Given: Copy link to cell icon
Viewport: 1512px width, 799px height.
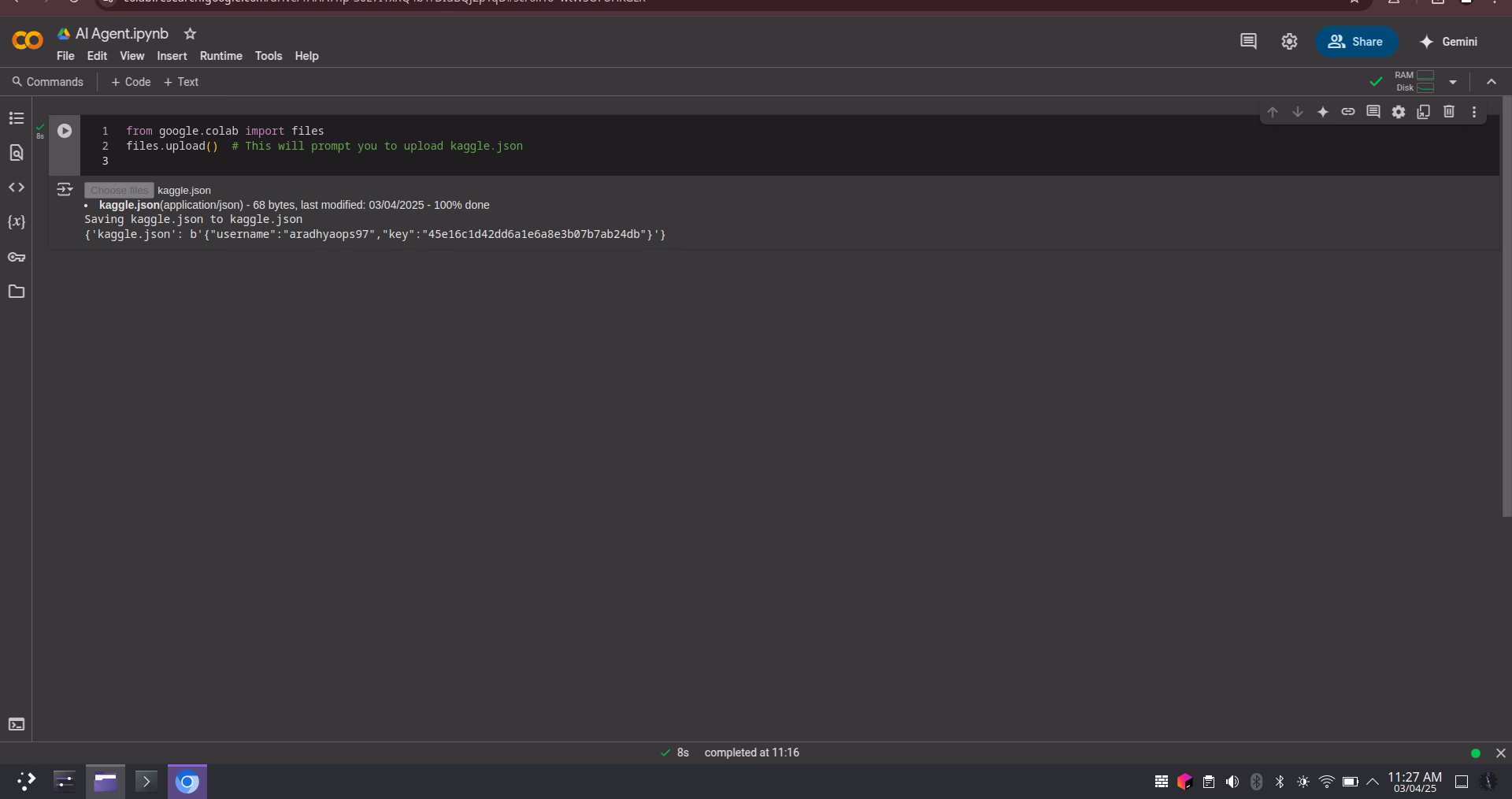Looking at the screenshot, I should coord(1348,112).
